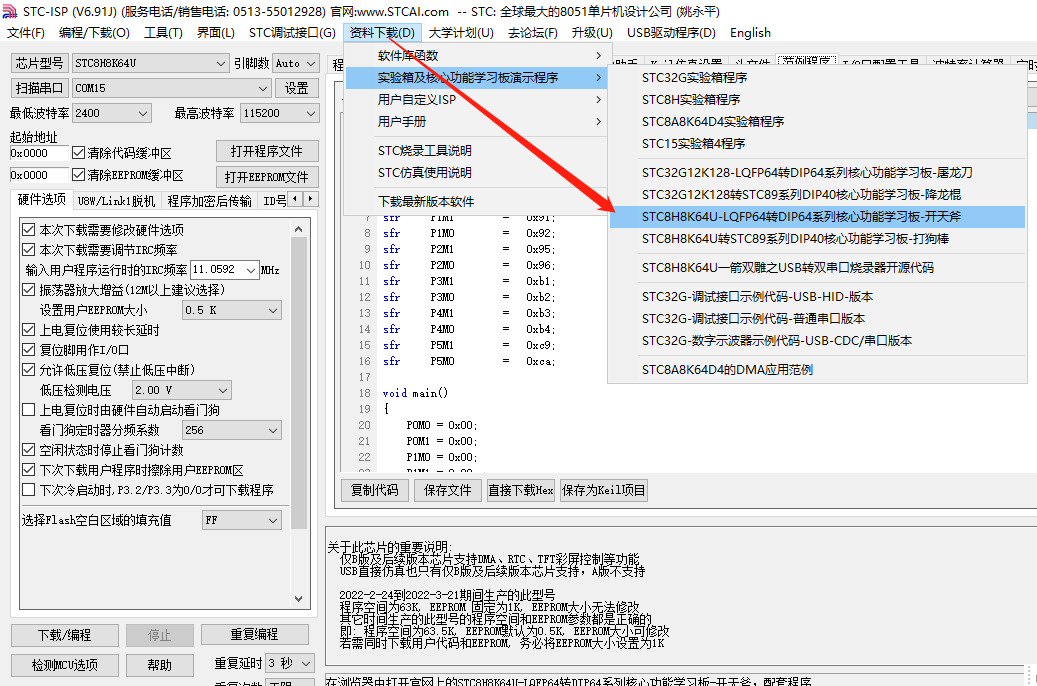The width and height of the screenshot is (1037, 686).
Task: Click hardware options scrollbar up arrow
Action: 298,230
